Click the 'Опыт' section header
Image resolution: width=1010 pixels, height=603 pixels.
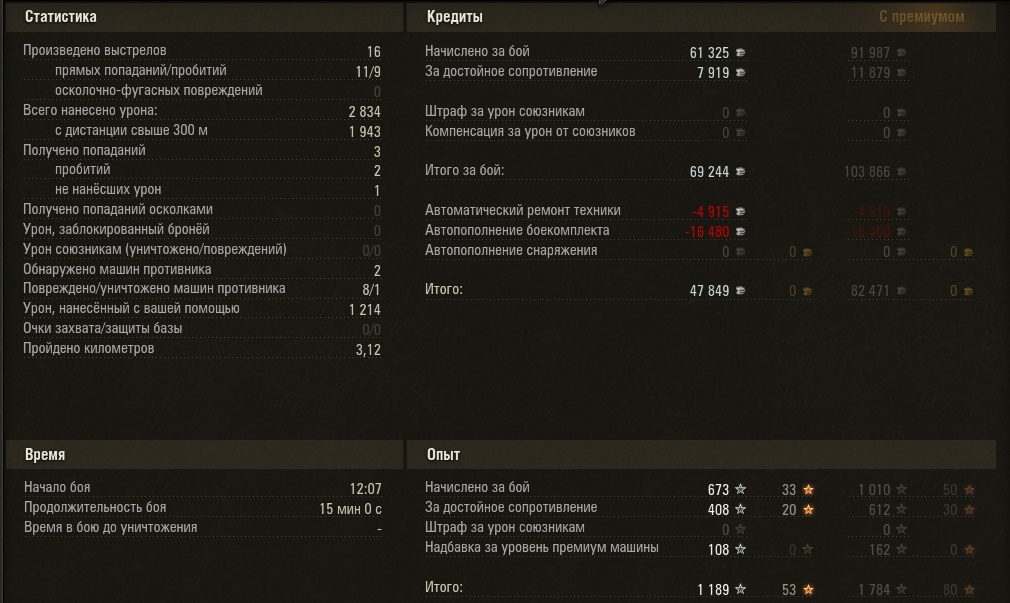click(x=444, y=455)
